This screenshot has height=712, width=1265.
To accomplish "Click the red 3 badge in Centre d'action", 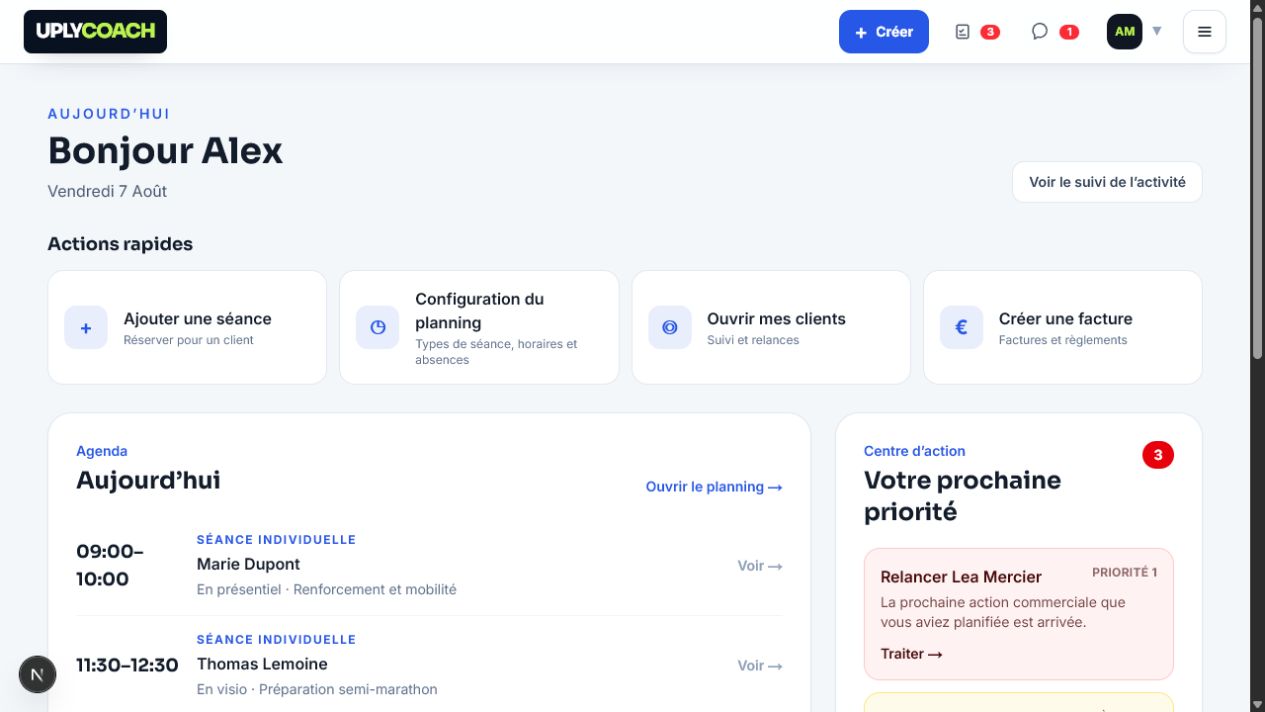I will pyautogui.click(x=1158, y=455).
